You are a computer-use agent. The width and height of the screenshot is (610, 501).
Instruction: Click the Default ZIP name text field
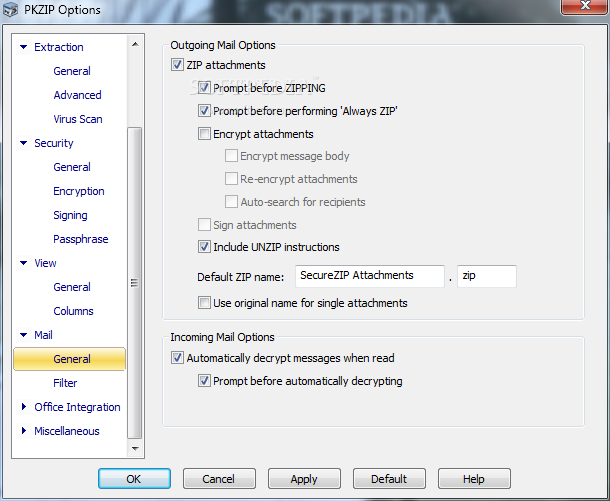point(370,276)
